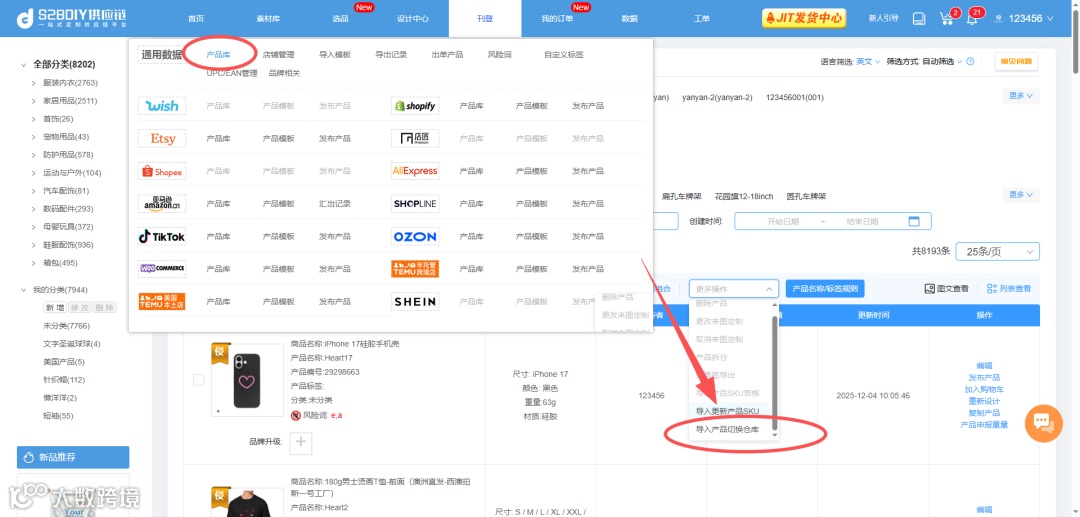
Task: Open the 店匠 Shoplazza logo
Action: coord(415,138)
